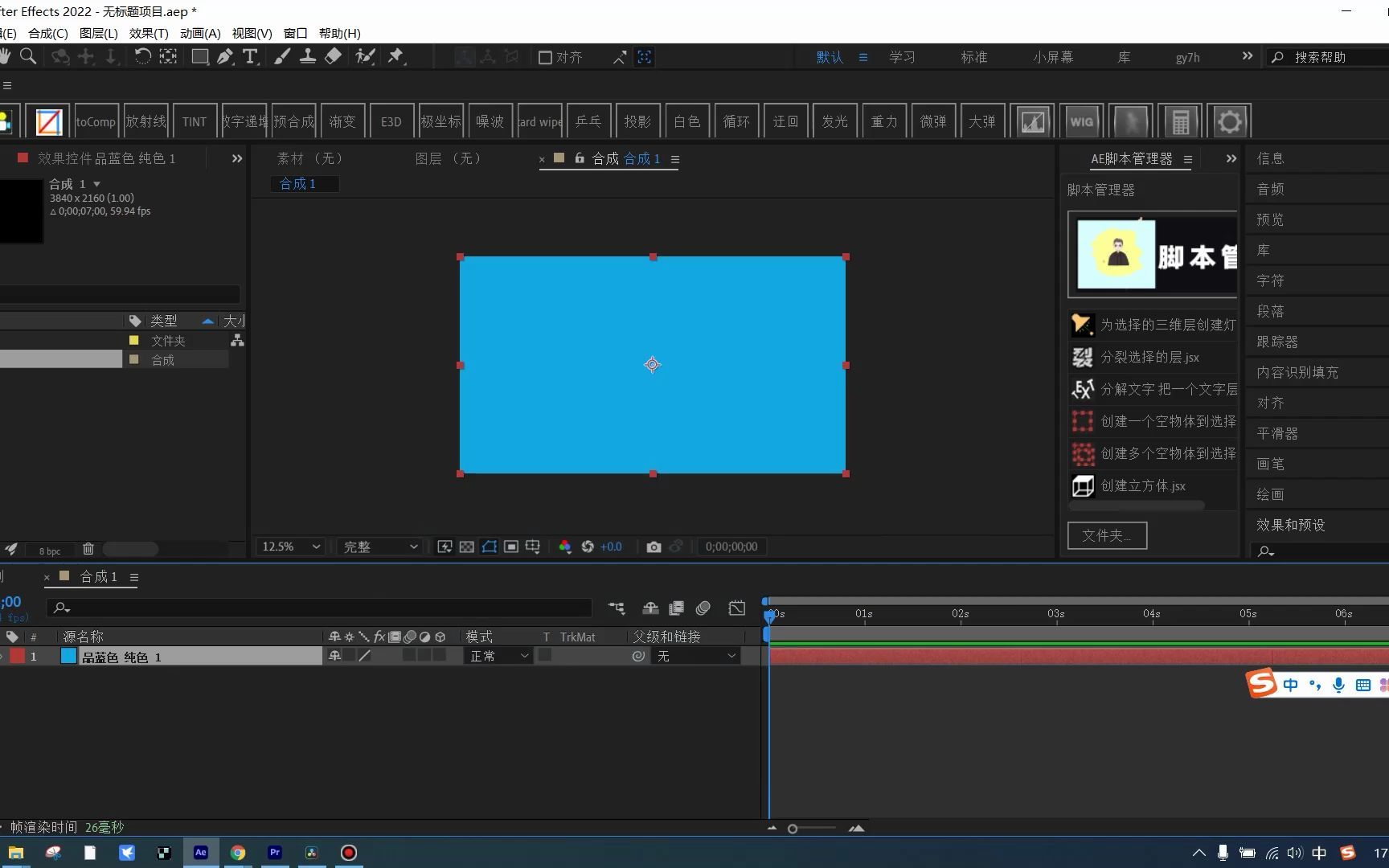This screenshot has width=1389, height=868.
Task: Open the parent layer dropdown showing 无
Action: pos(695,656)
